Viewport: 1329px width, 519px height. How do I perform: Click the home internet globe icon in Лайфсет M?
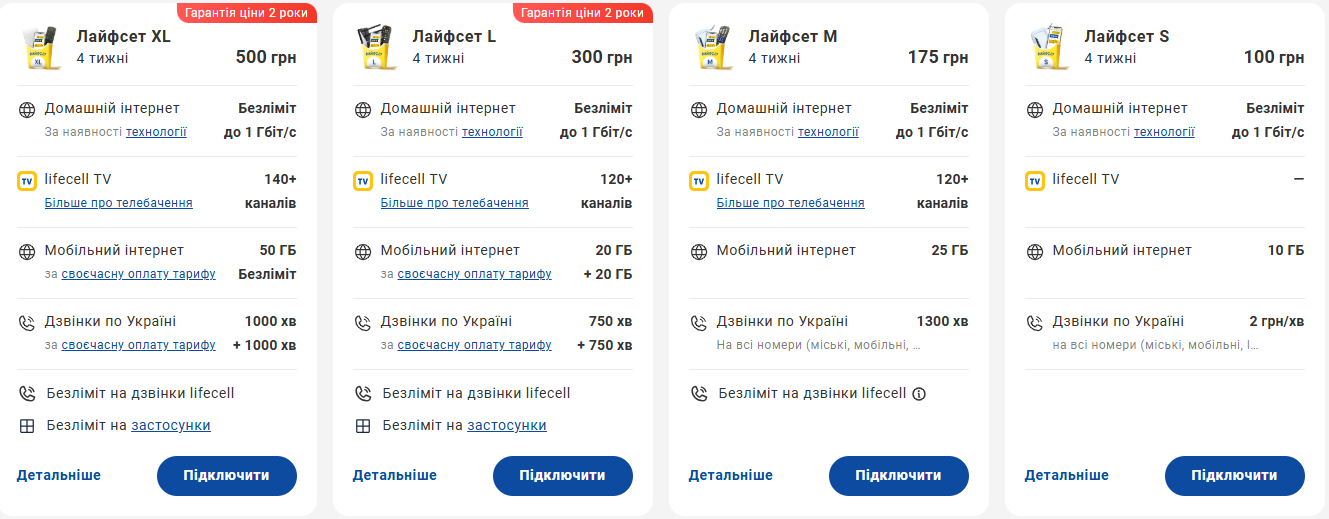coord(699,110)
